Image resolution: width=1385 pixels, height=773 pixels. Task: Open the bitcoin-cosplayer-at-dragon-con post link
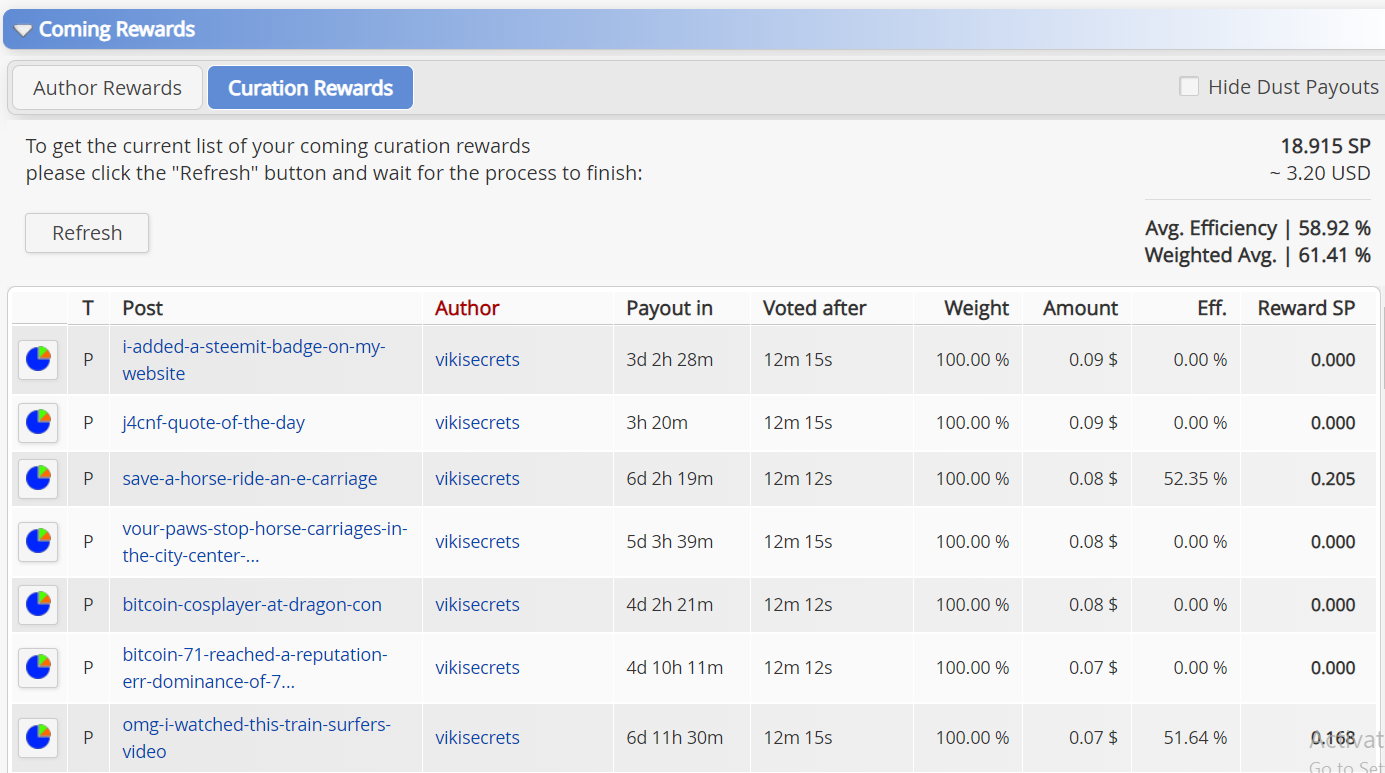point(251,605)
